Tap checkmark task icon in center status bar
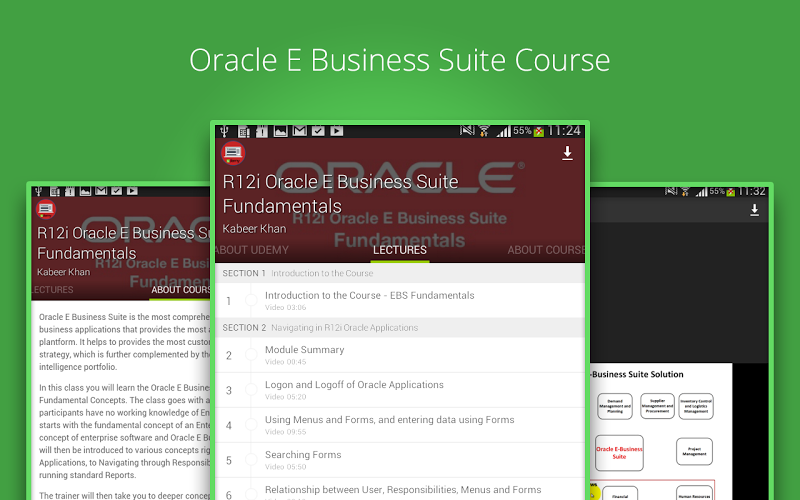 point(318,131)
